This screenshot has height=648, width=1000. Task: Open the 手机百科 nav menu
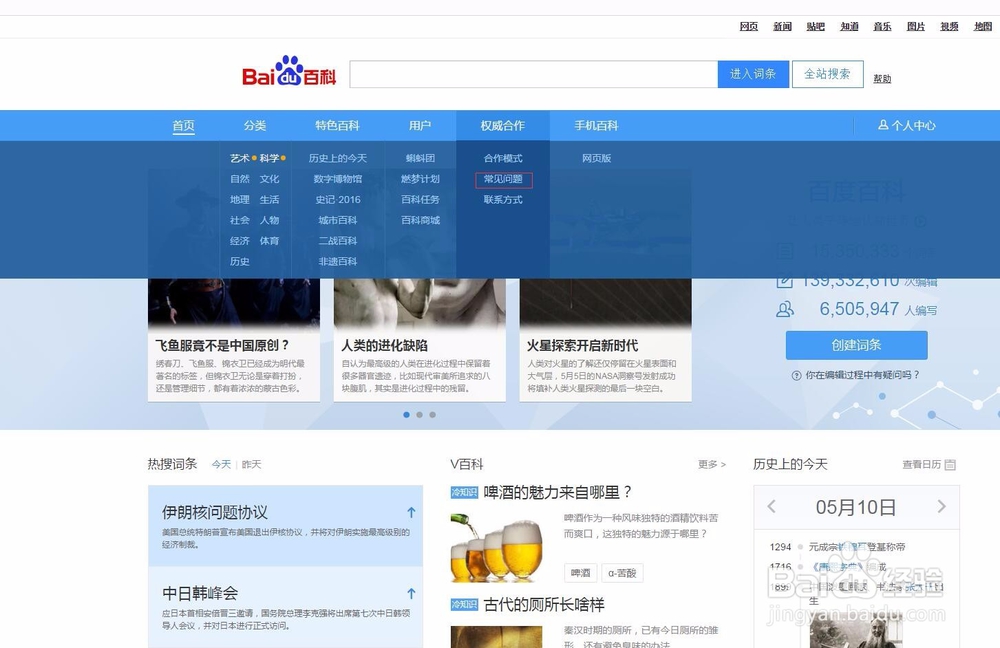(596, 126)
